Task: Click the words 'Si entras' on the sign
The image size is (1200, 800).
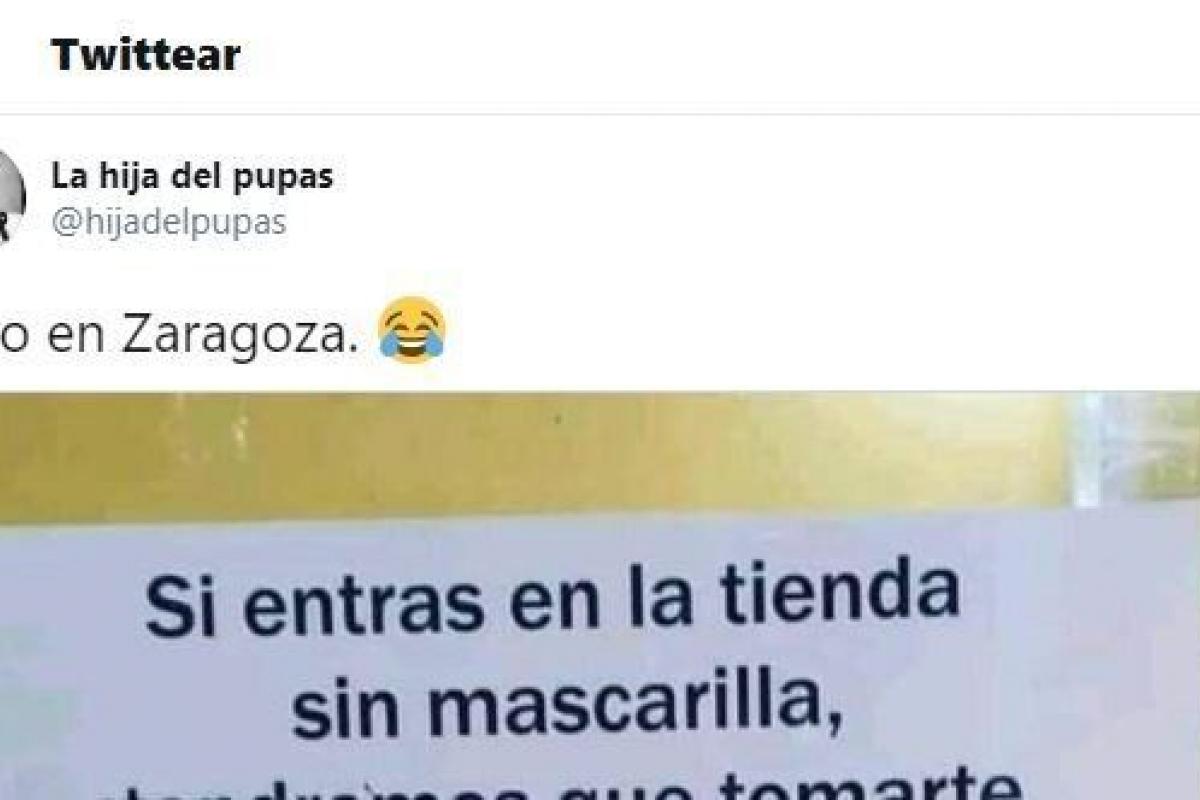Action: [x=307, y=603]
